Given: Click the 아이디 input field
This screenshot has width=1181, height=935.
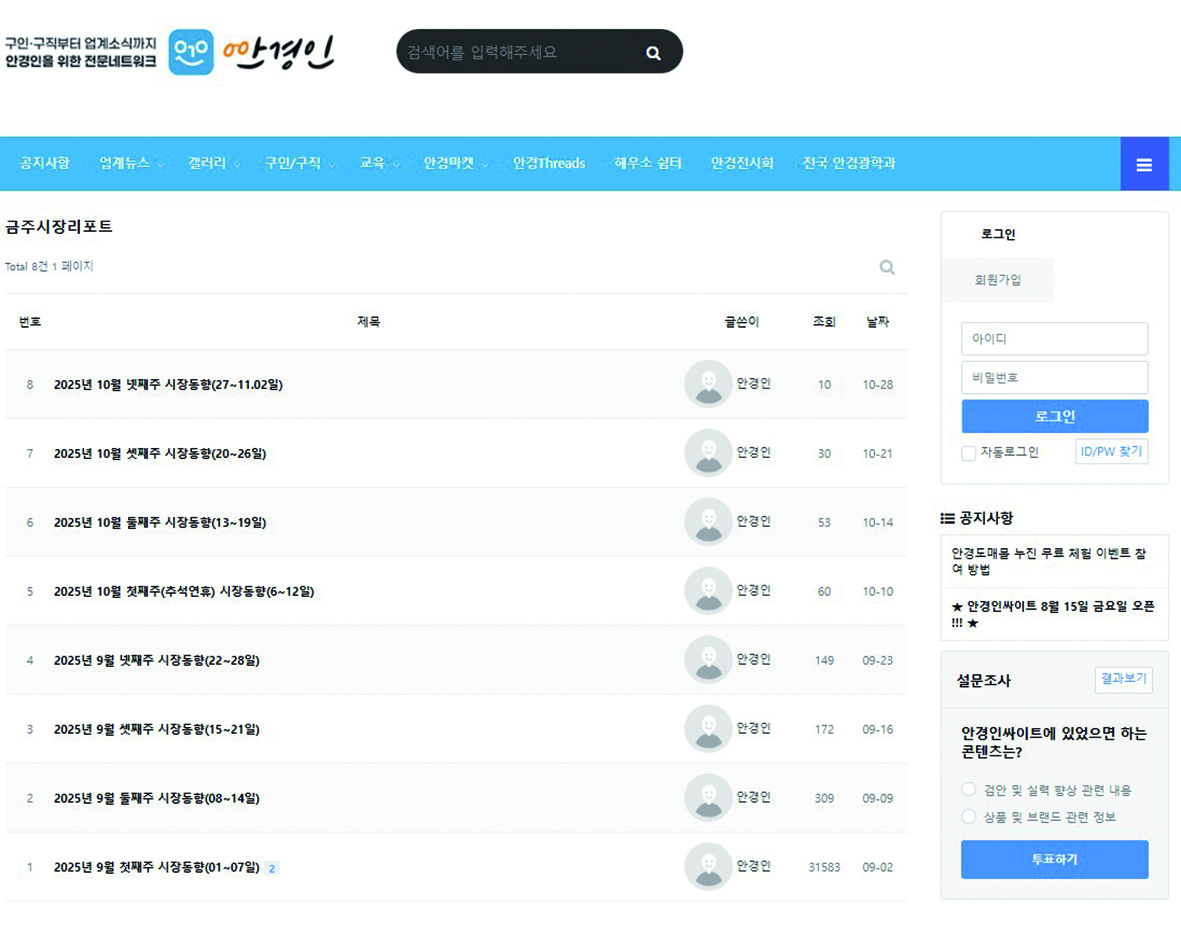Looking at the screenshot, I should click(x=1054, y=339).
